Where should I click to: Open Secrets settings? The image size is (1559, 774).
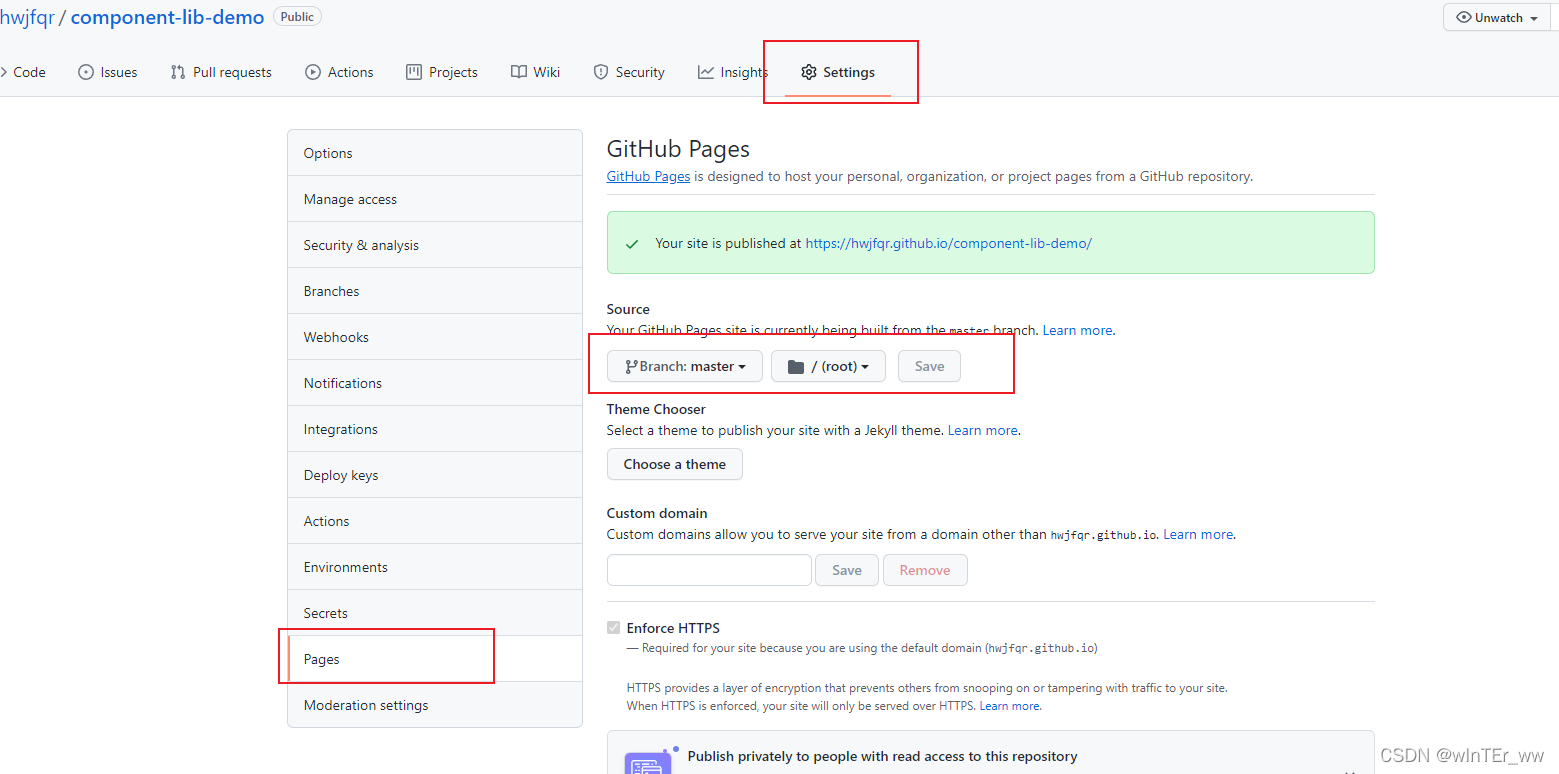click(435, 613)
